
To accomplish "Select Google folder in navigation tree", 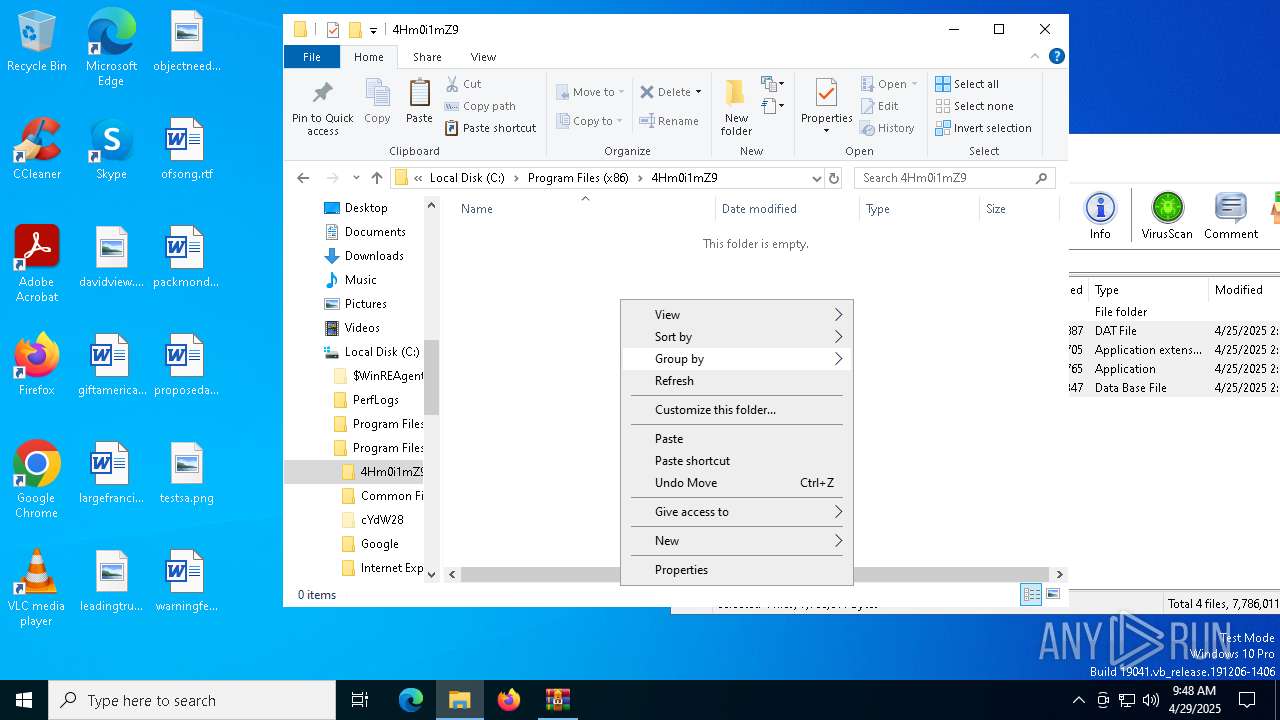I will (x=379, y=544).
